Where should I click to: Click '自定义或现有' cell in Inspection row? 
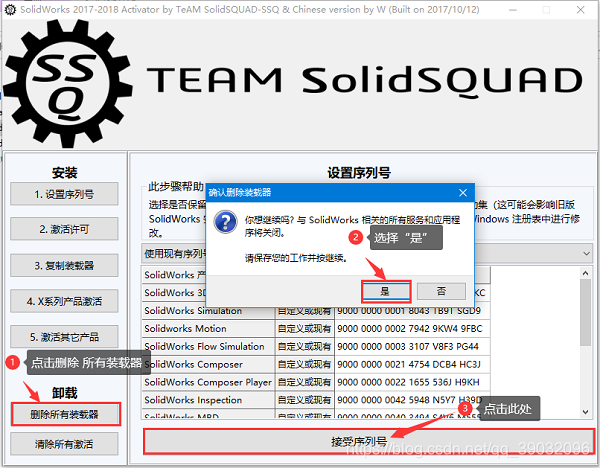(x=305, y=400)
